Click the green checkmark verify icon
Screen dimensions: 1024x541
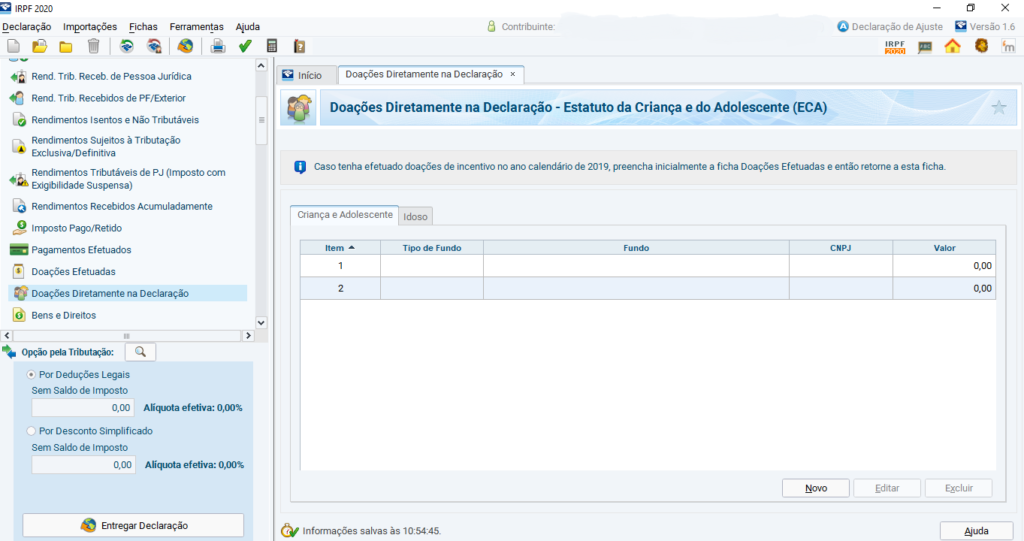245,46
